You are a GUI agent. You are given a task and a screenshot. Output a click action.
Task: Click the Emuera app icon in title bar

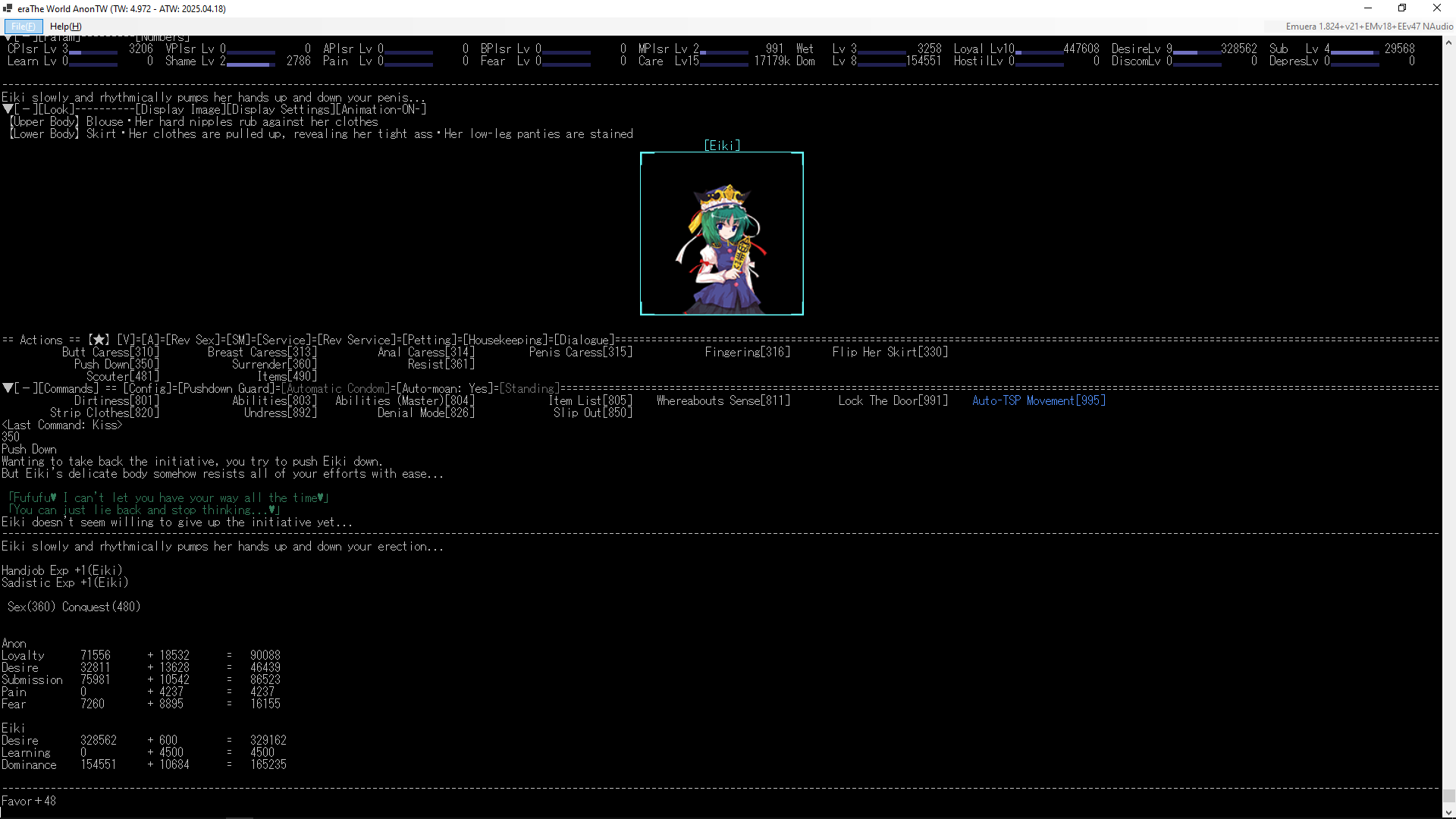(x=8, y=8)
